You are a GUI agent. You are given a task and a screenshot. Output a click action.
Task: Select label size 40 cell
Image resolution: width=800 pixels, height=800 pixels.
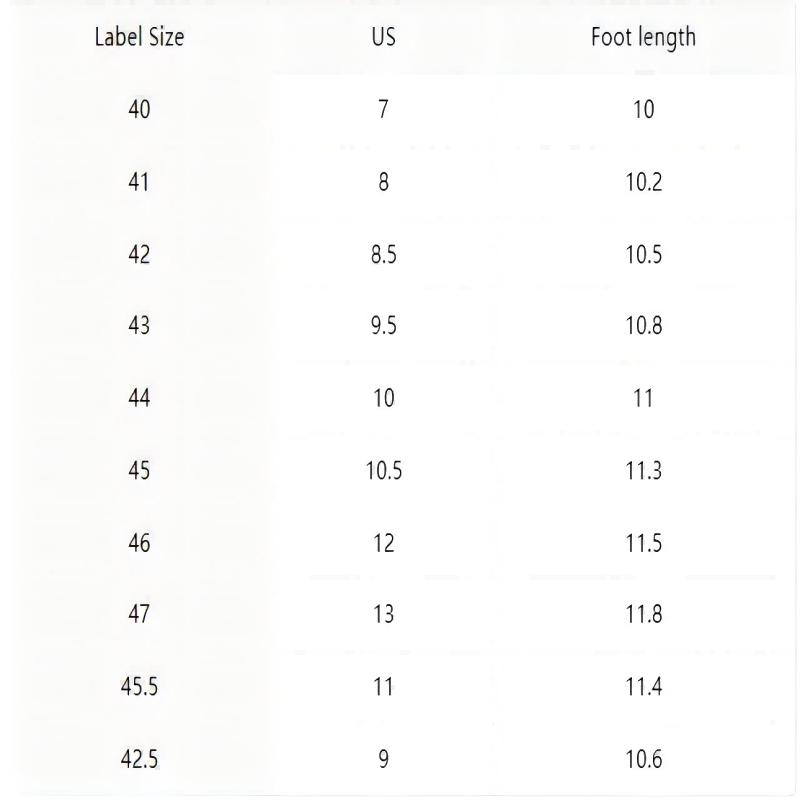point(139,109)
